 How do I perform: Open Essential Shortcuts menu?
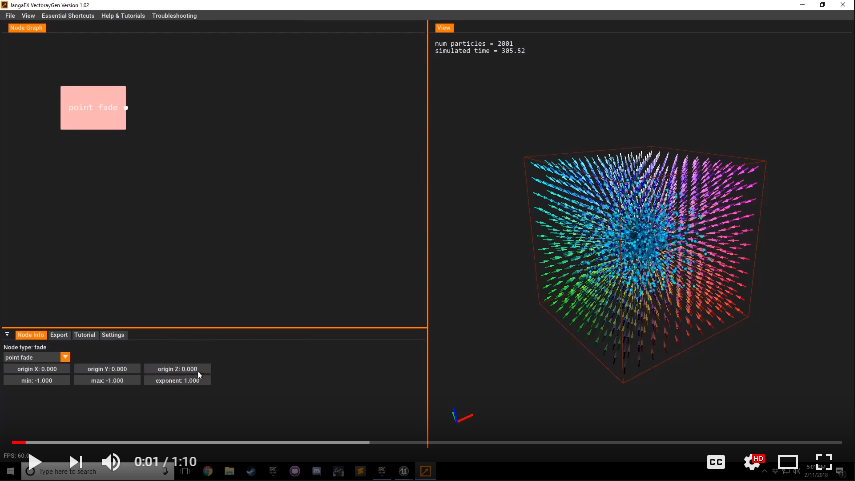pos(68,16)
